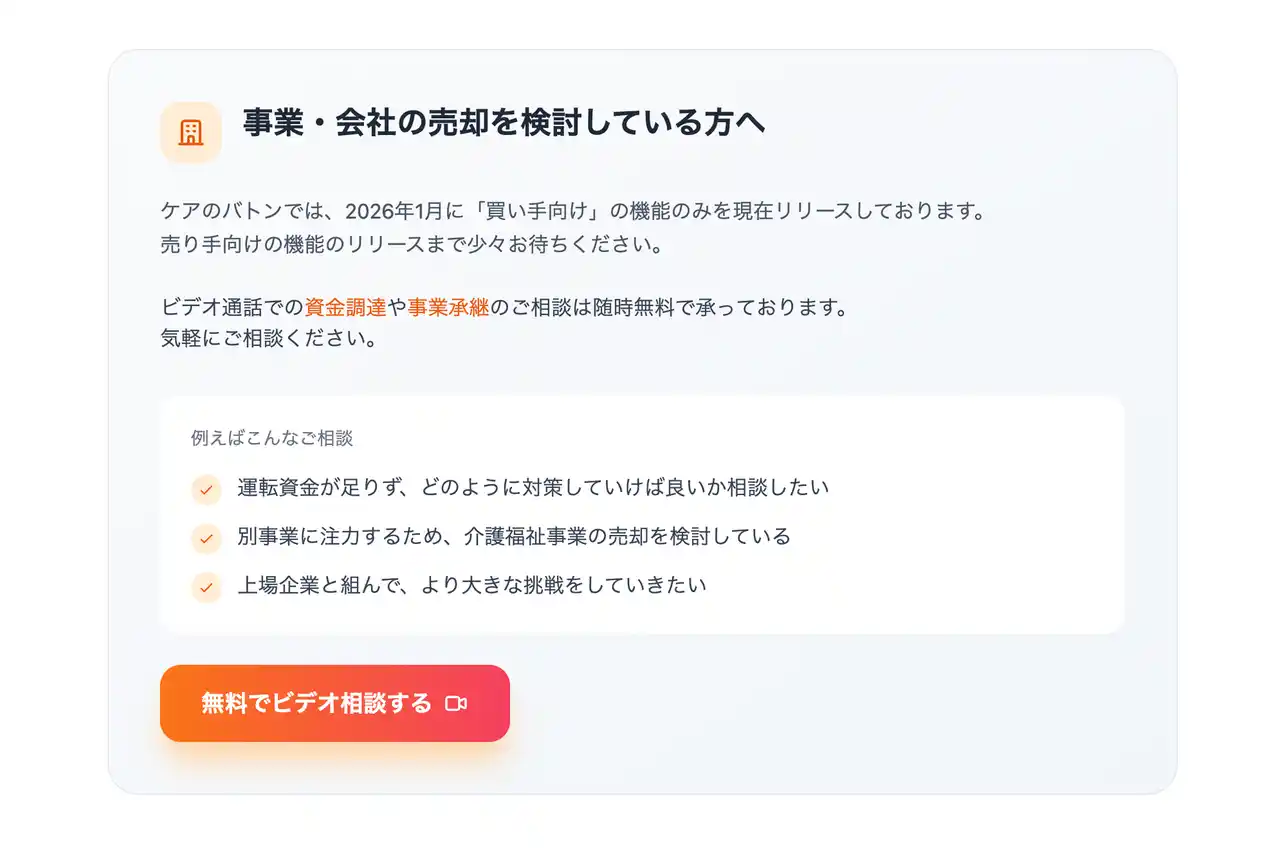The image size is (1280, 850).
Task: Open the 資金調達 link
Action: coord(345,308)
